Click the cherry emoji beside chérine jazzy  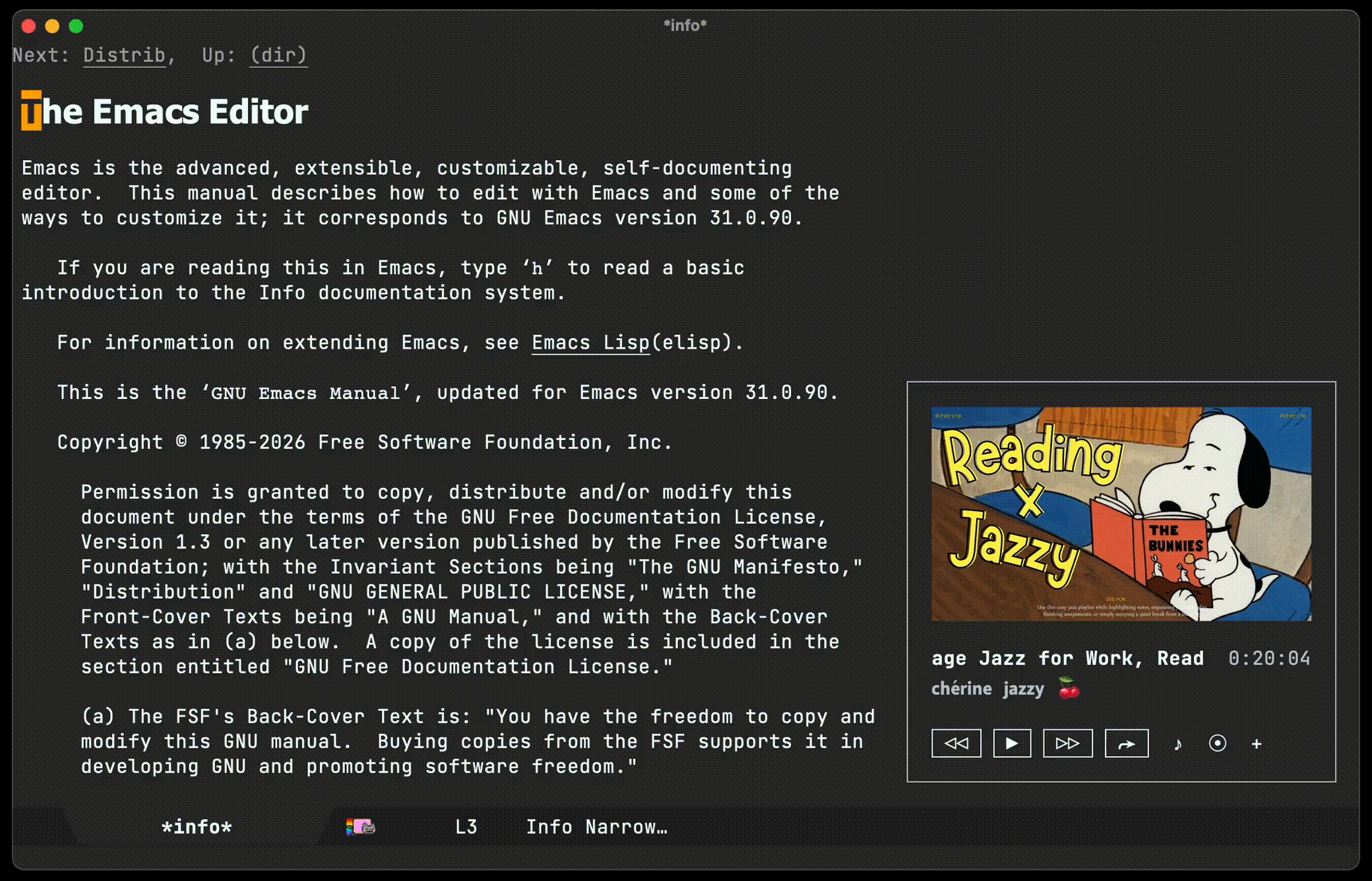click(x=1069, y=688)
